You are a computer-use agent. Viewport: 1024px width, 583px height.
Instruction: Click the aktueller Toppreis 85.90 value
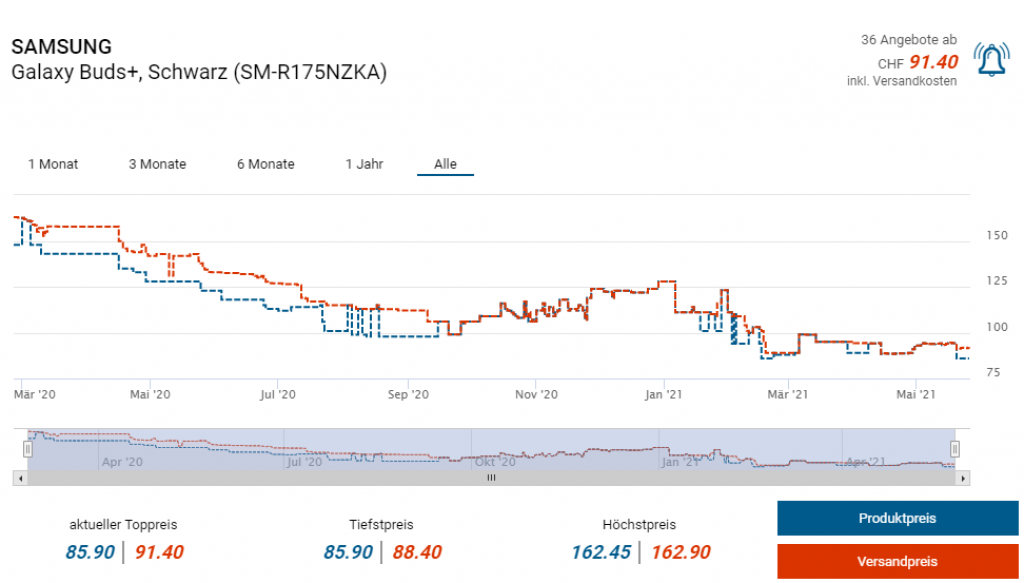[x=89, y=552]
